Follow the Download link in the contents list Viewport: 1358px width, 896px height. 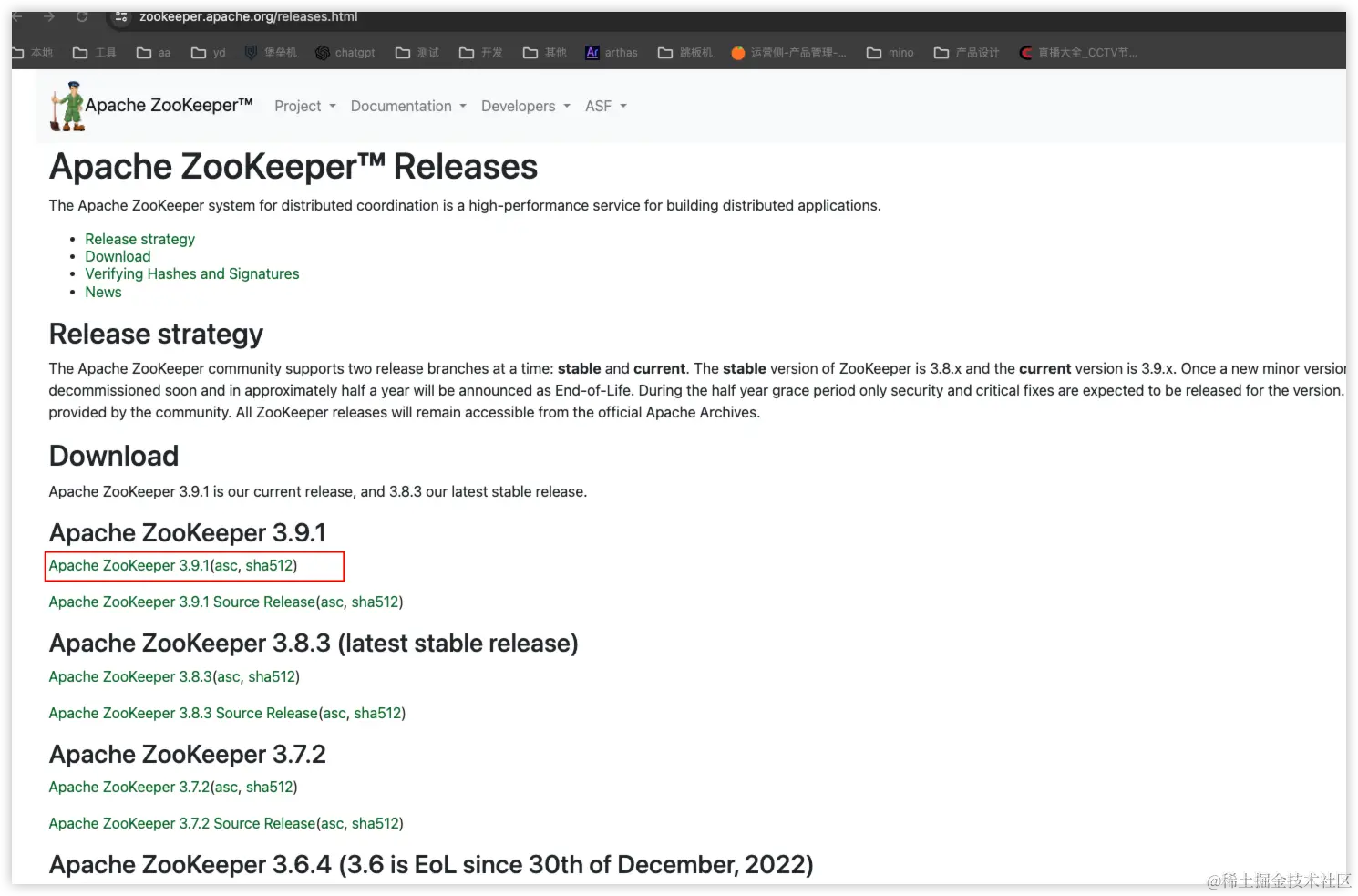(118, 256)
